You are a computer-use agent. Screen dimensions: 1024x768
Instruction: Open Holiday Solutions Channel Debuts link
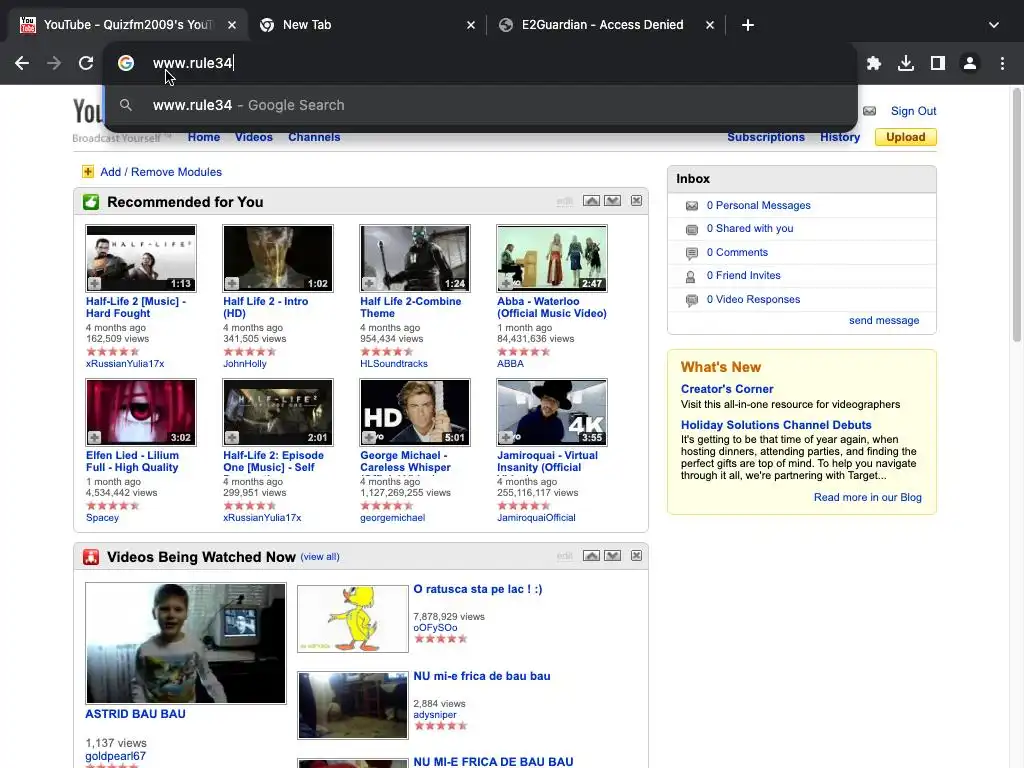pos(776,424)
